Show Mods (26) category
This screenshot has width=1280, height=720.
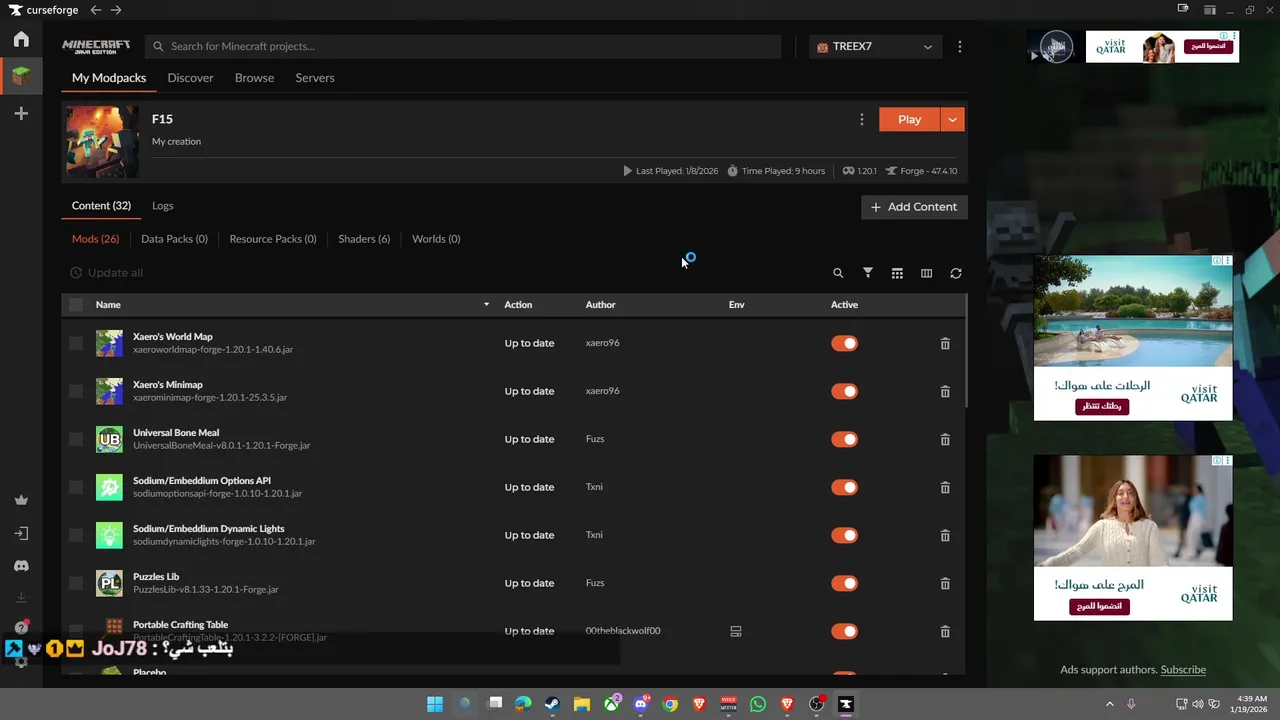coord(95,239)
